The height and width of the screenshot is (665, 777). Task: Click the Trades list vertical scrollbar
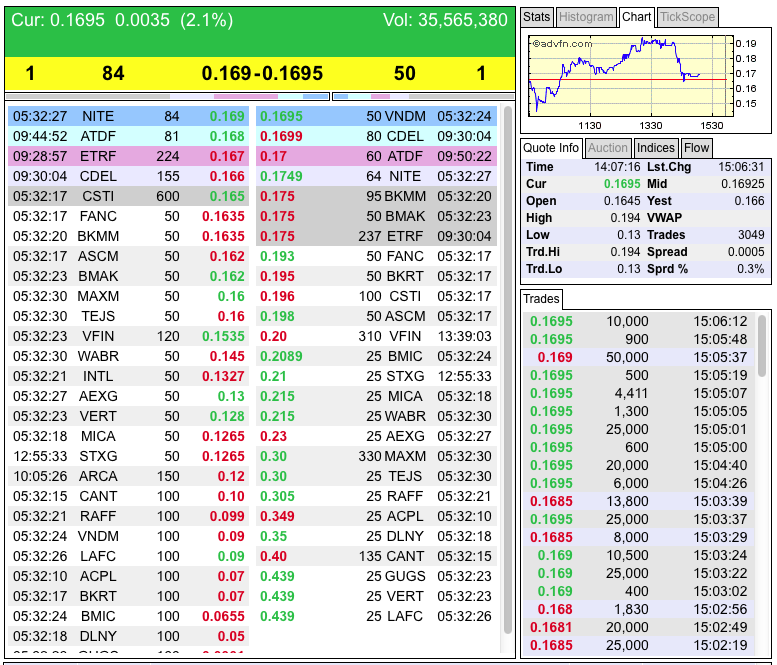(763, 345)
